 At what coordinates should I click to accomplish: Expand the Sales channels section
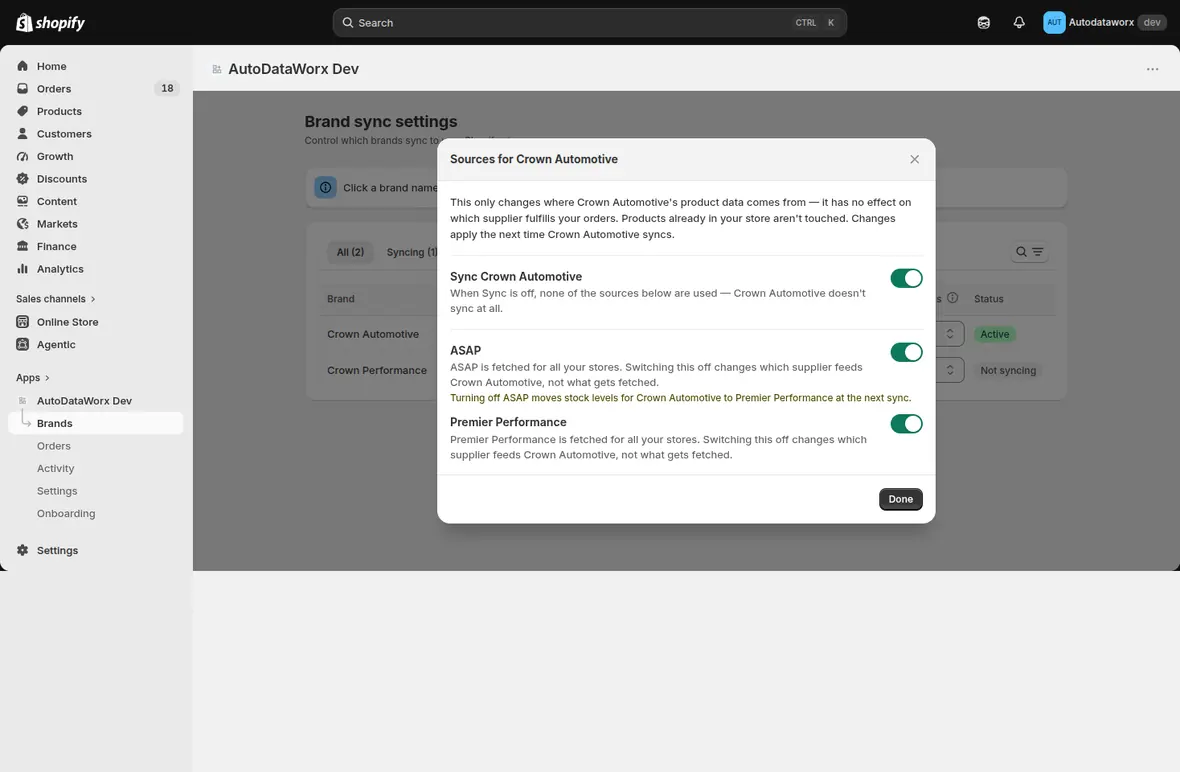point(56,299)
